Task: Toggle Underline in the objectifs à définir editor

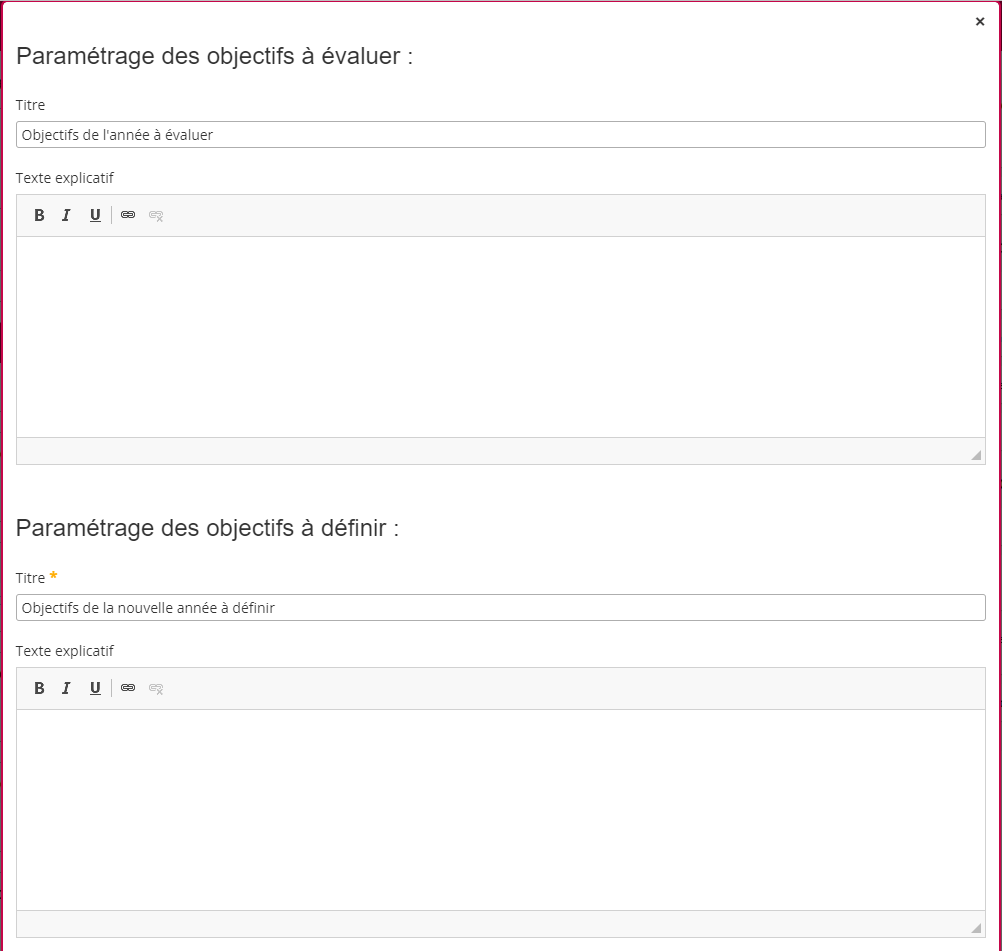Action: 95,688
